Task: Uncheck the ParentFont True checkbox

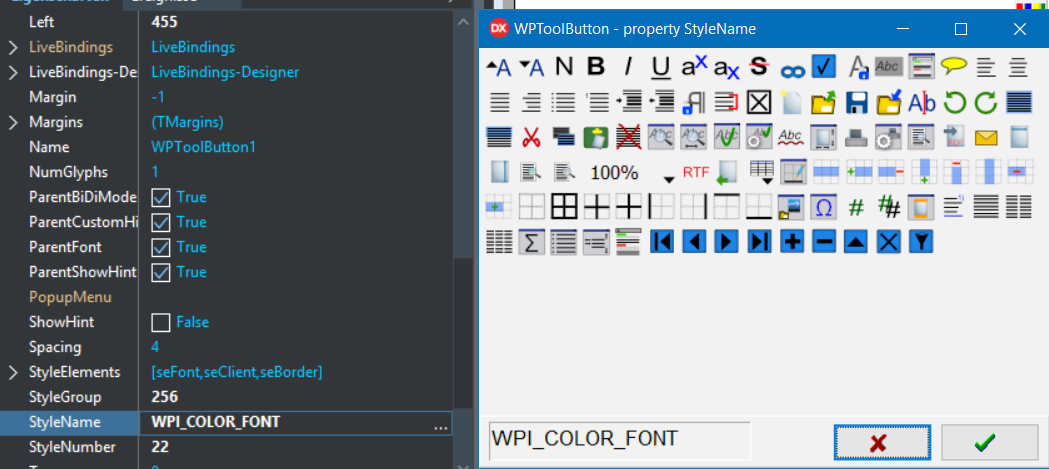Action: (161, 247)
